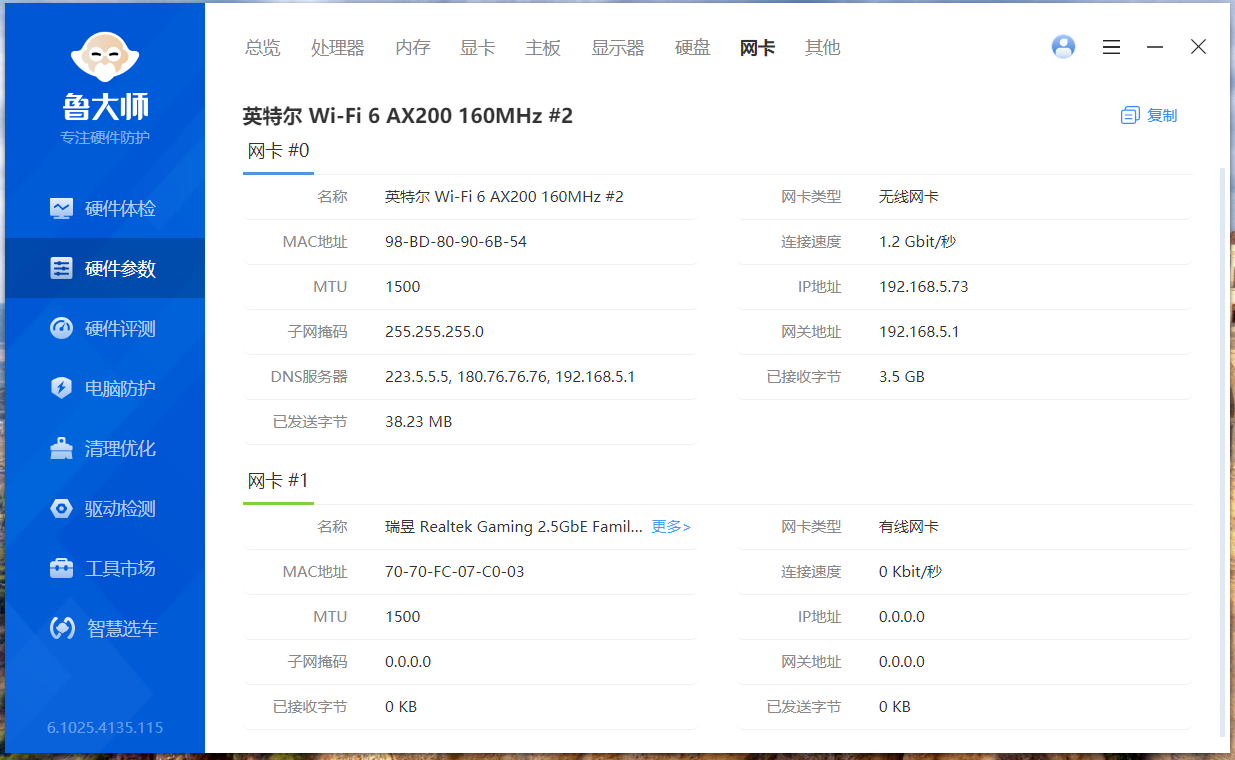Click the 专注硬件防护 slogan text

point(105,137)
